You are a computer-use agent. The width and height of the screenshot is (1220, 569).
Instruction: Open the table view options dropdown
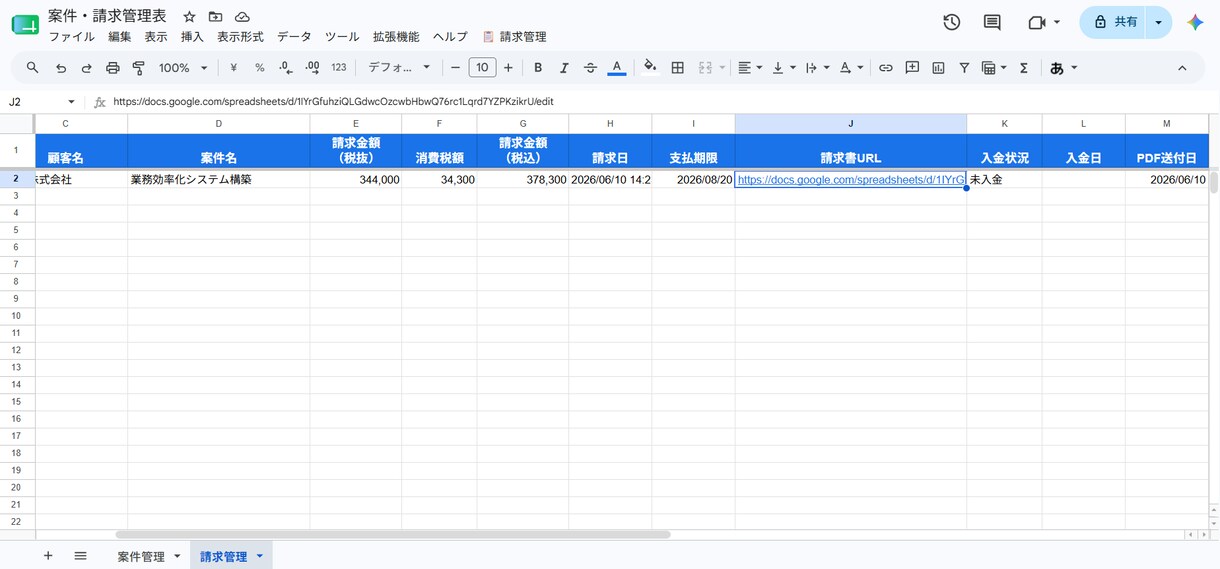pyautogui.click(x=994, y=68)
